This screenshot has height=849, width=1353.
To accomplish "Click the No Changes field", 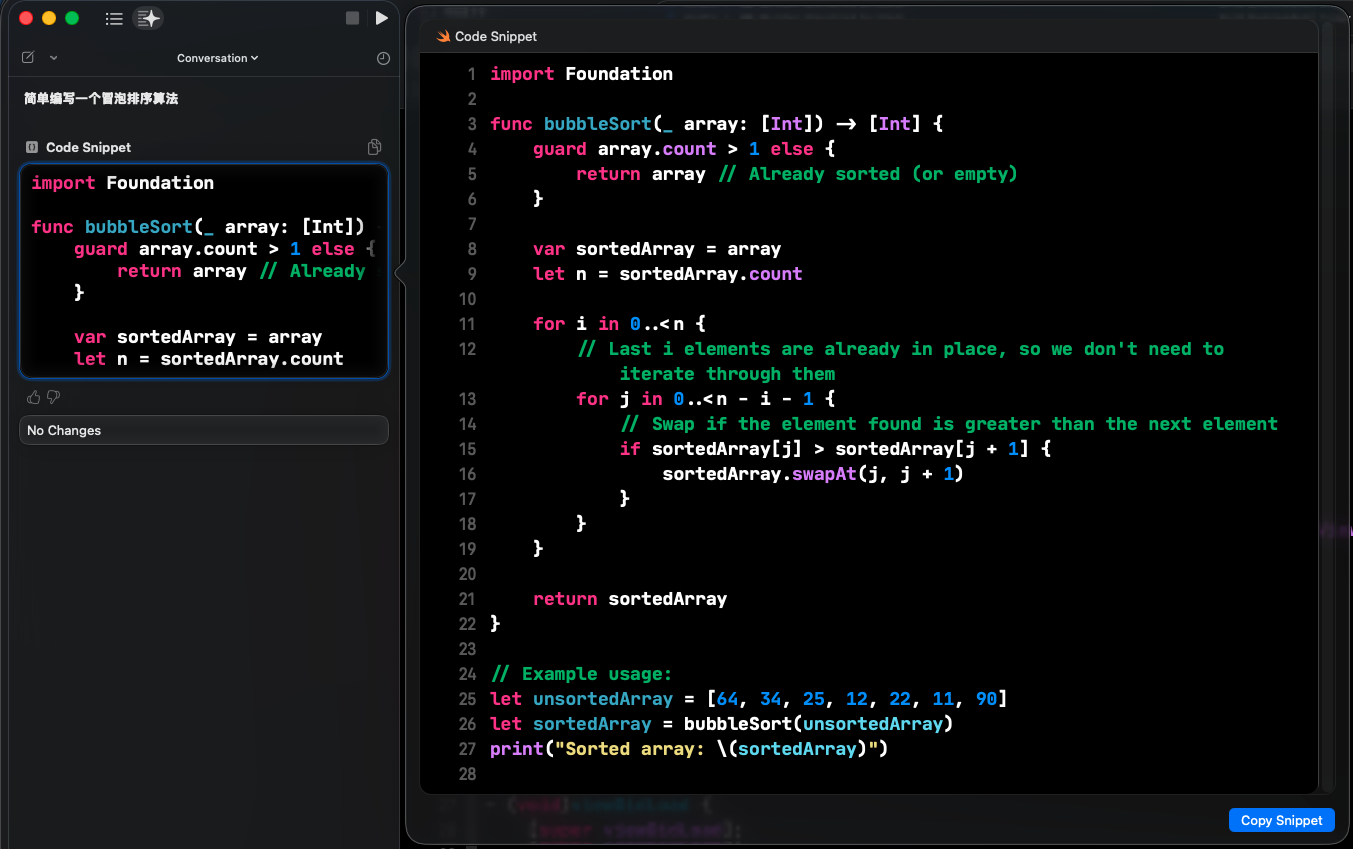I will (x=204, y=430).
